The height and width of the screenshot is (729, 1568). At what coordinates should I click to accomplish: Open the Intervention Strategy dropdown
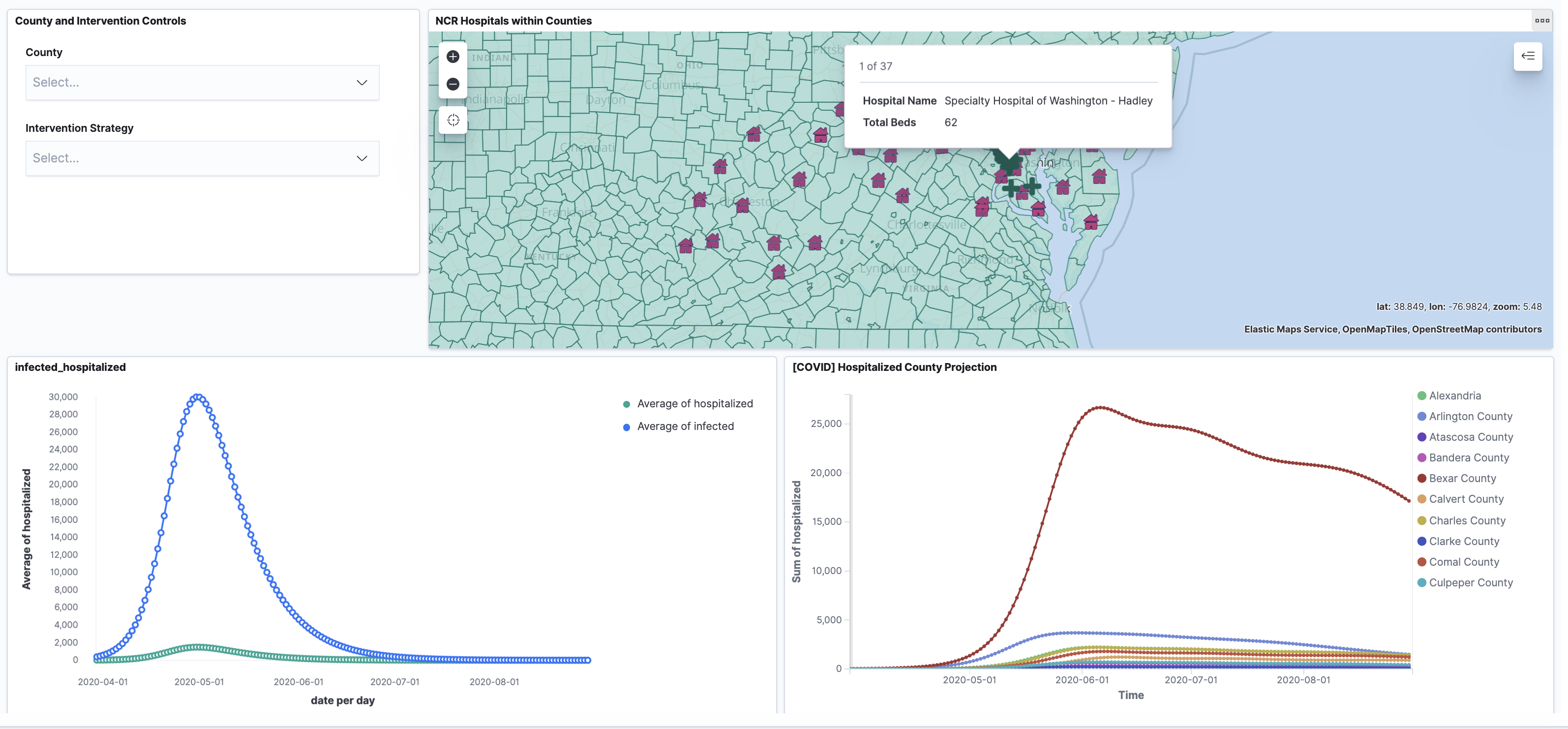coord(202,158)
